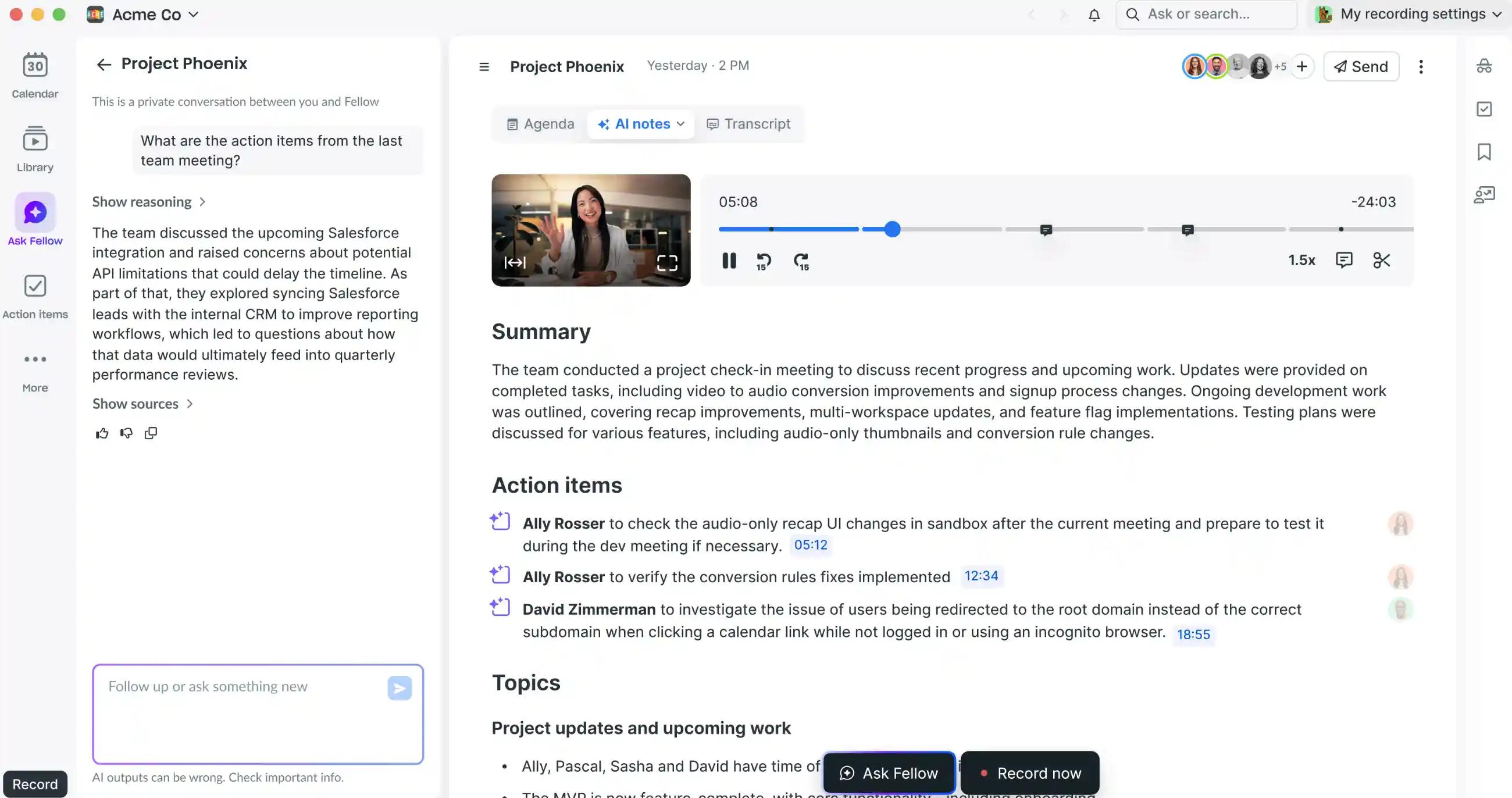Open the Agenda tab

click(x=540, y=124)
